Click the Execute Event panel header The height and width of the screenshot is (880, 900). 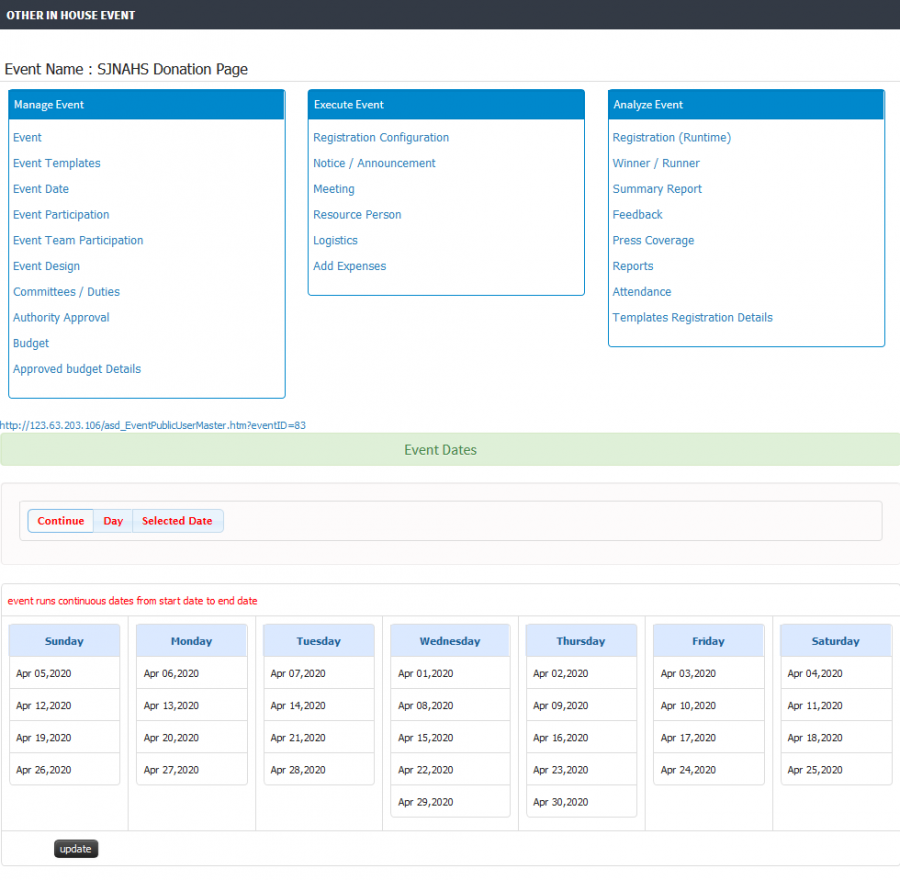[x=446, y=105]
